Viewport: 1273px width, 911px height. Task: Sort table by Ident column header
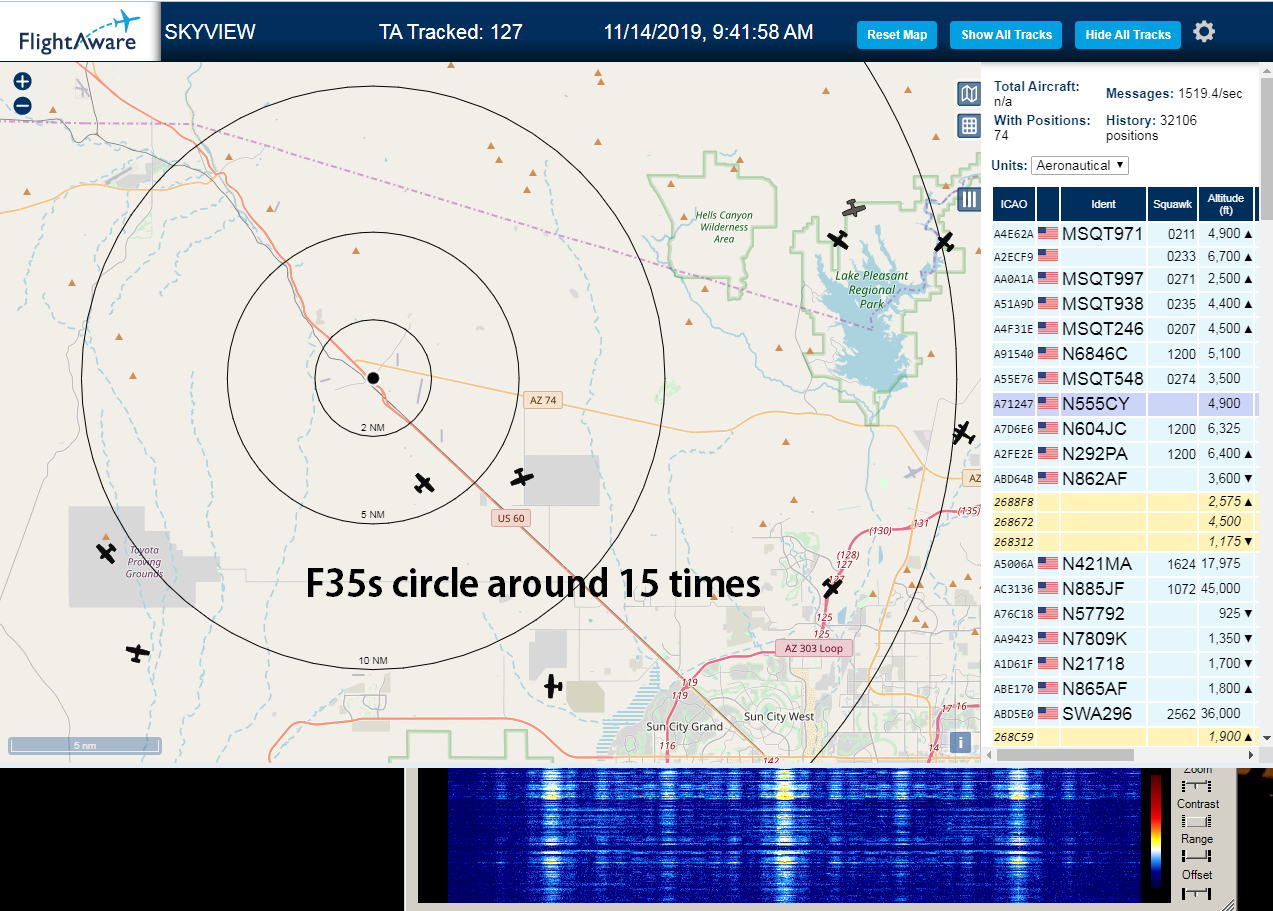1103,204
